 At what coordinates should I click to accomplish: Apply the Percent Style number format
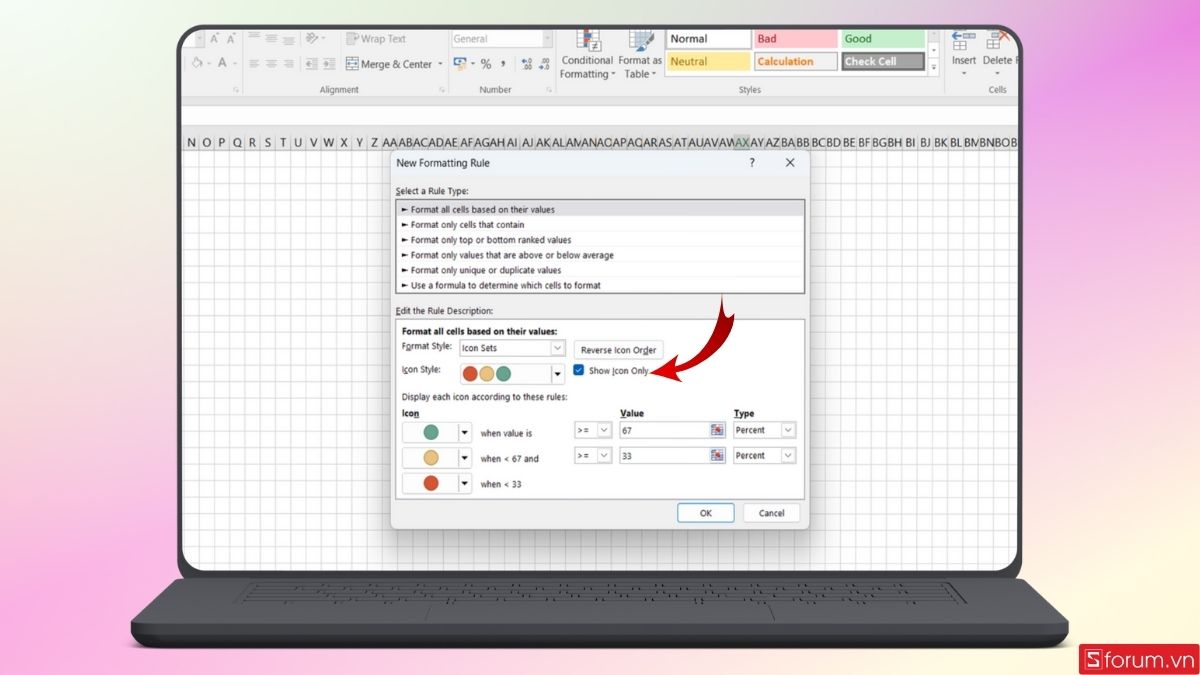(x=486, y=64)
